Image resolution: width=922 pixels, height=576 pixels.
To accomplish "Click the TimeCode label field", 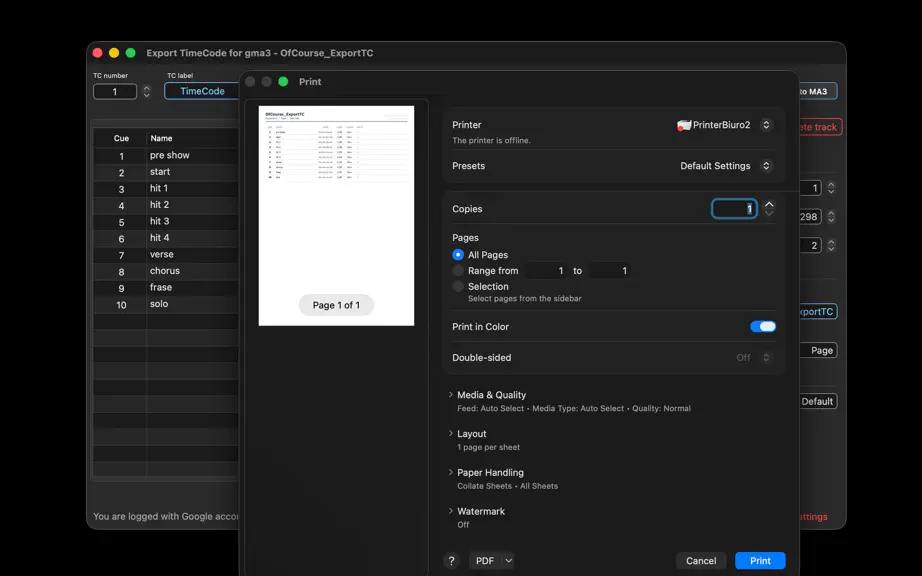I will pos(202,91).
